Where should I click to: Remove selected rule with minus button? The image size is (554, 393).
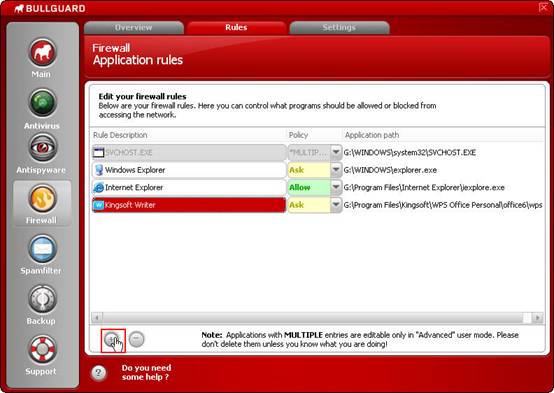(136, 339)
